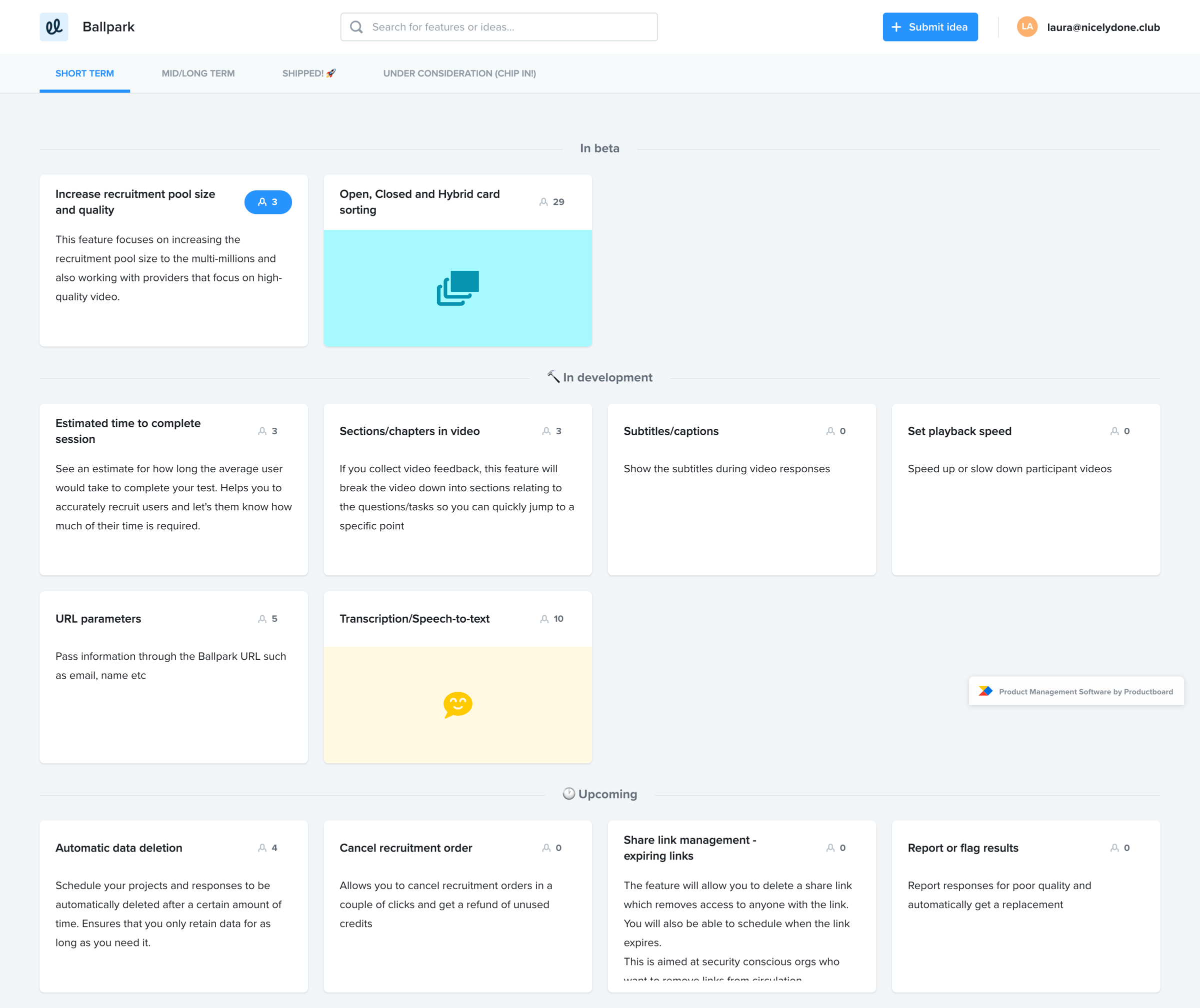Open Cancel recruitment order card title
The image size is (1200, 1008).
click(405, 848)
